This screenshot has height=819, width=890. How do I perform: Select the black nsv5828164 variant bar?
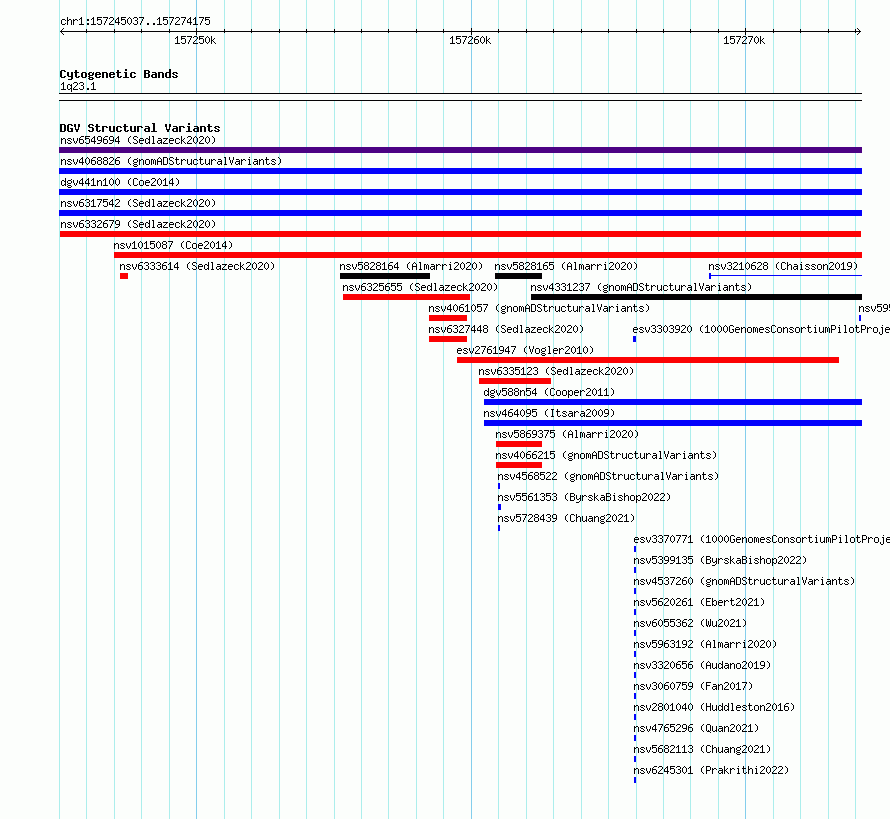385,276
